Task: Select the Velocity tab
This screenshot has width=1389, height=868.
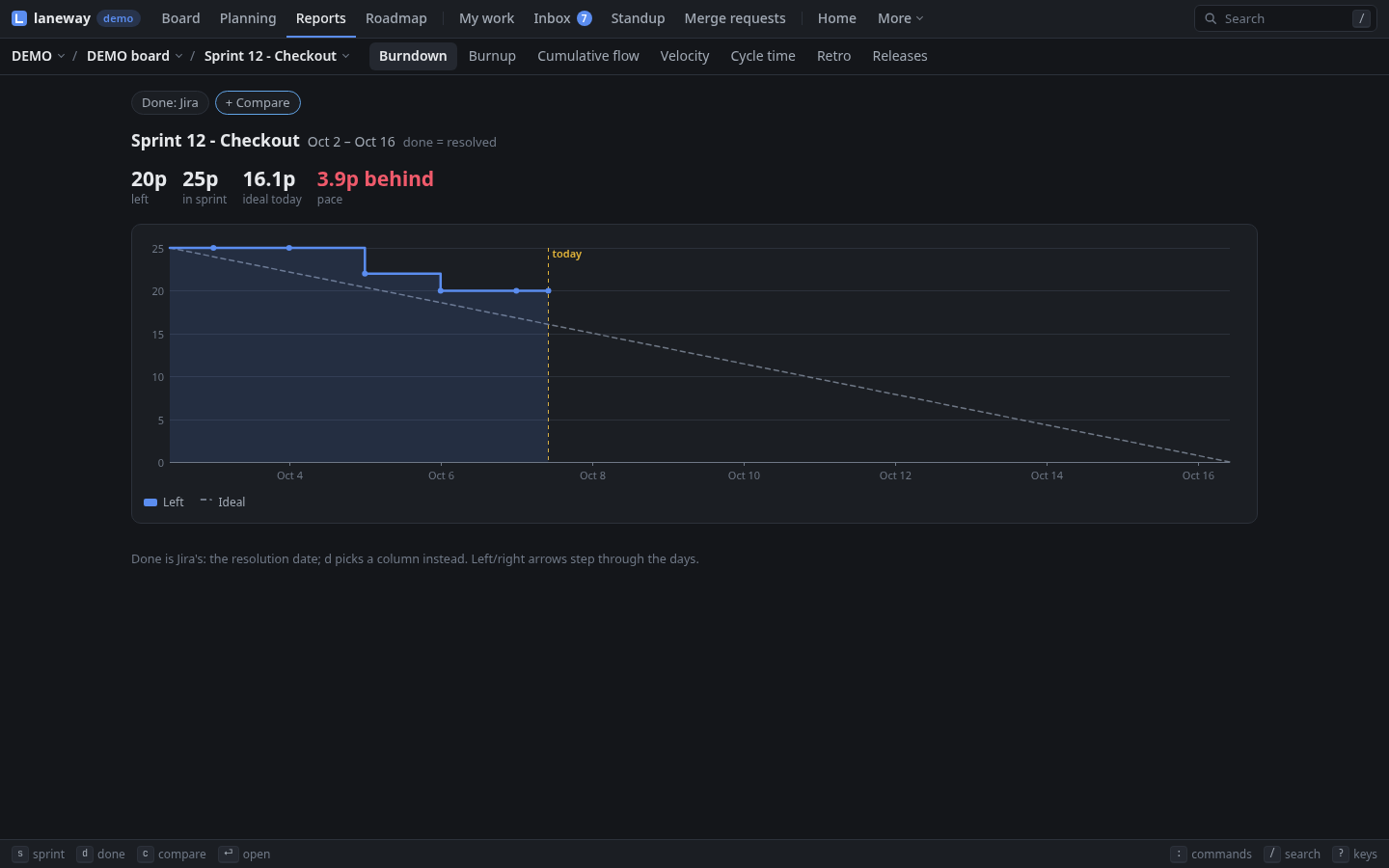Action: (685, 56)
